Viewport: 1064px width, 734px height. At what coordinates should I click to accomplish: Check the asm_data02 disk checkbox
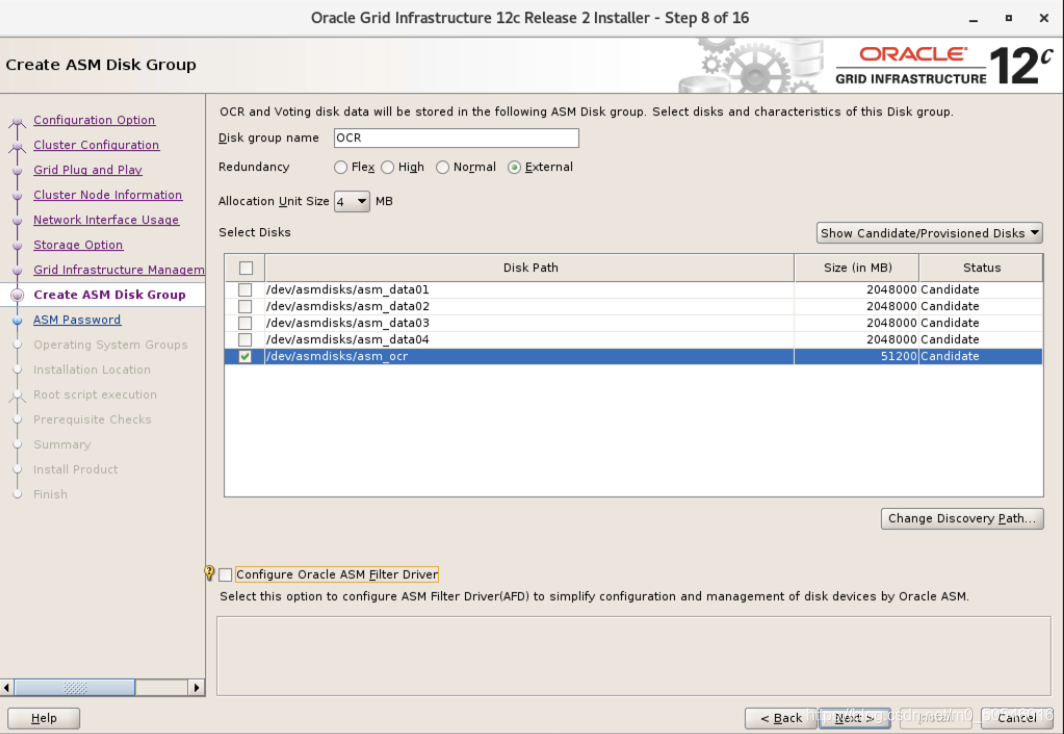(x=245, y=307)
